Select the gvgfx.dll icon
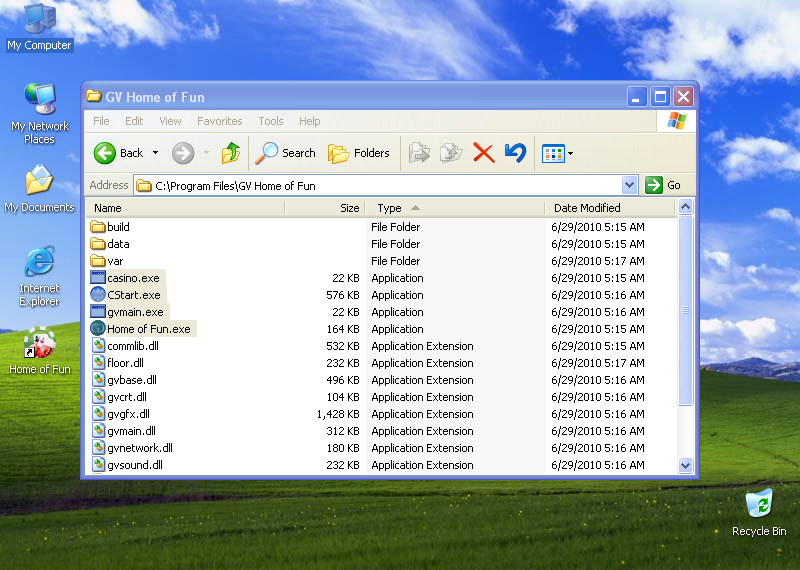The height and width of the screenshot is (570, 800). point(98,414)
